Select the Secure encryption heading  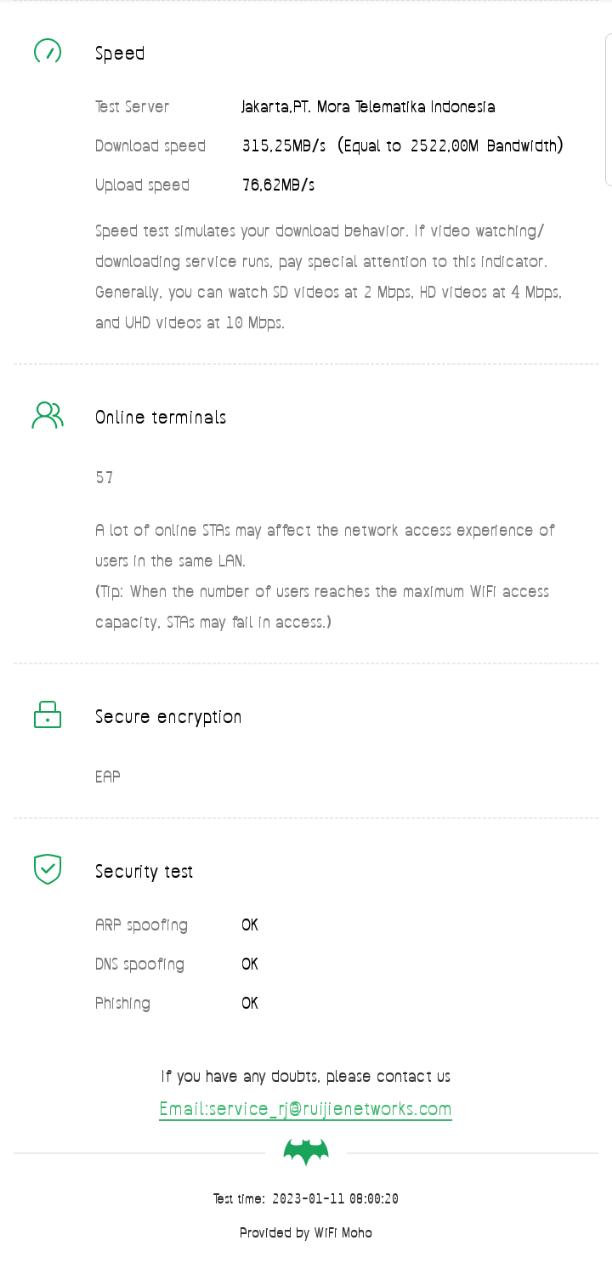[x=168, y=717]
